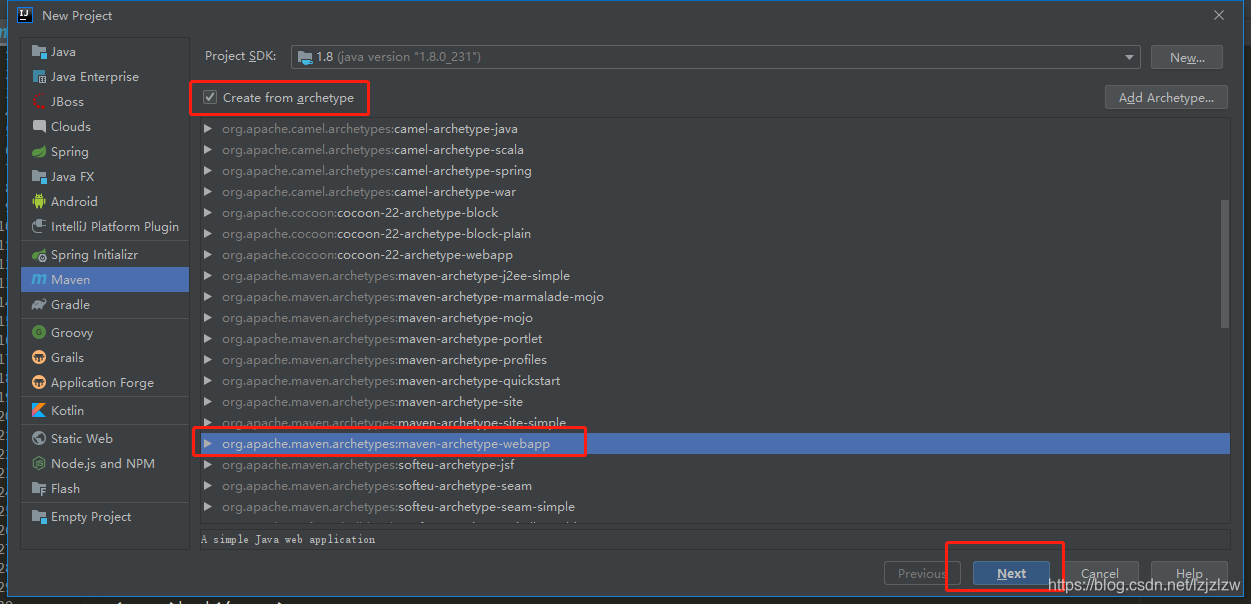Screen dimensions: 1251x604
Task: Click the Flash folder icon
Action: click(39, 489)
